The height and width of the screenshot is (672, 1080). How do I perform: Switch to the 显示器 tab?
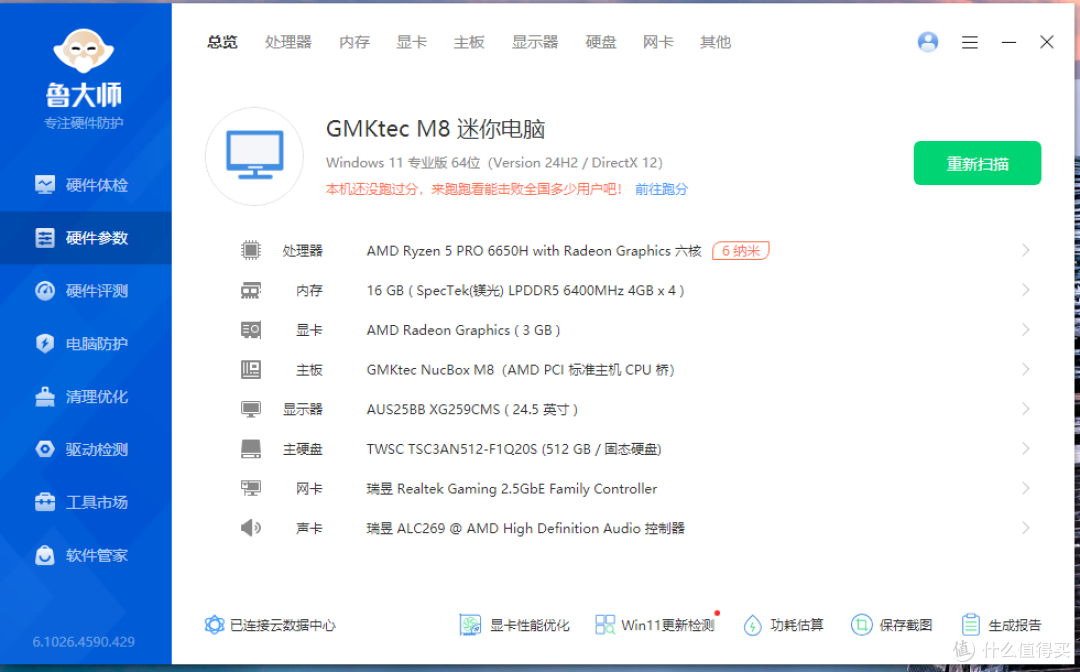point(534,42)
